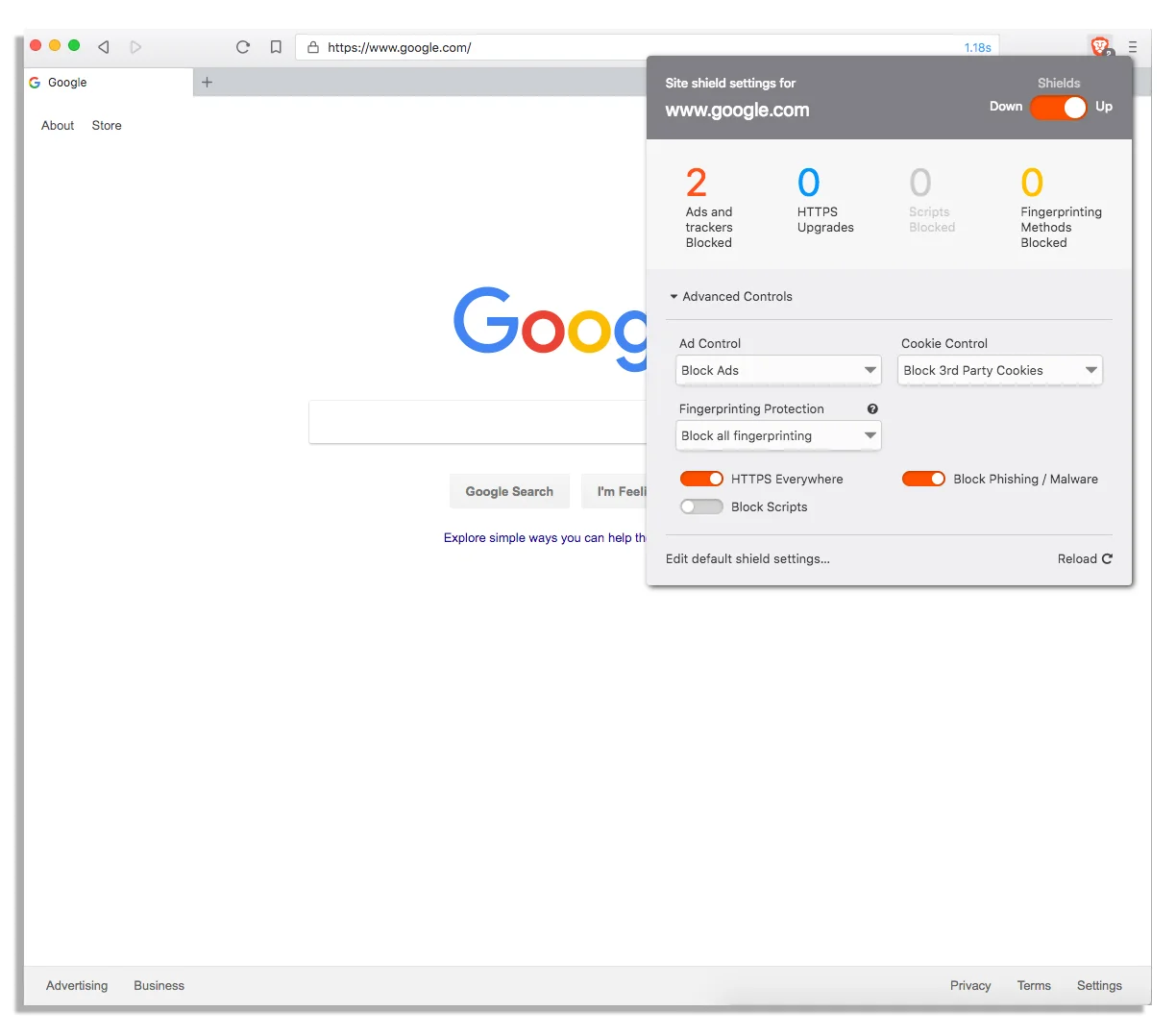The height and width of the screenshot is (1036, 1176).
Task: Click the About link
Action: [58, 126]
